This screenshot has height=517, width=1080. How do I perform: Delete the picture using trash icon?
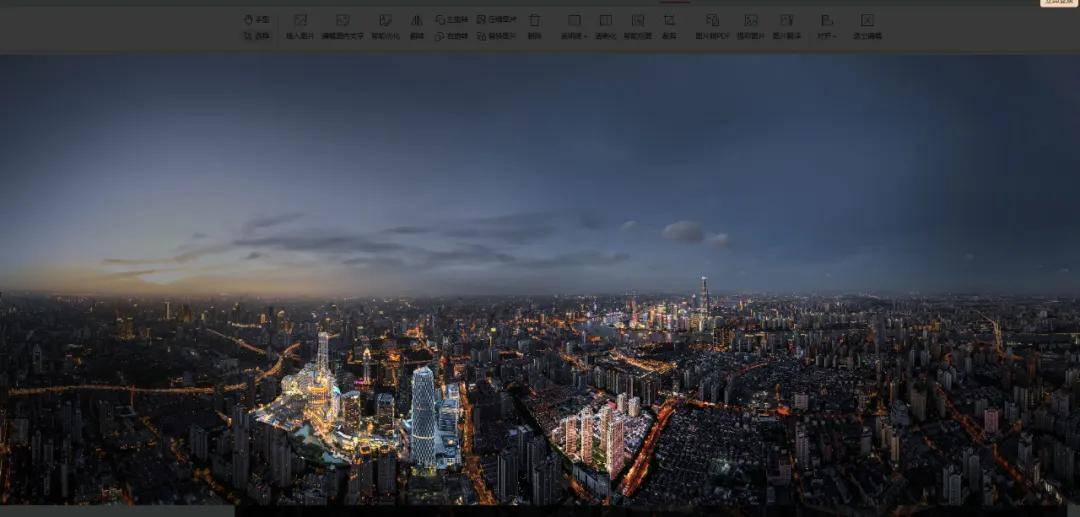534,26
